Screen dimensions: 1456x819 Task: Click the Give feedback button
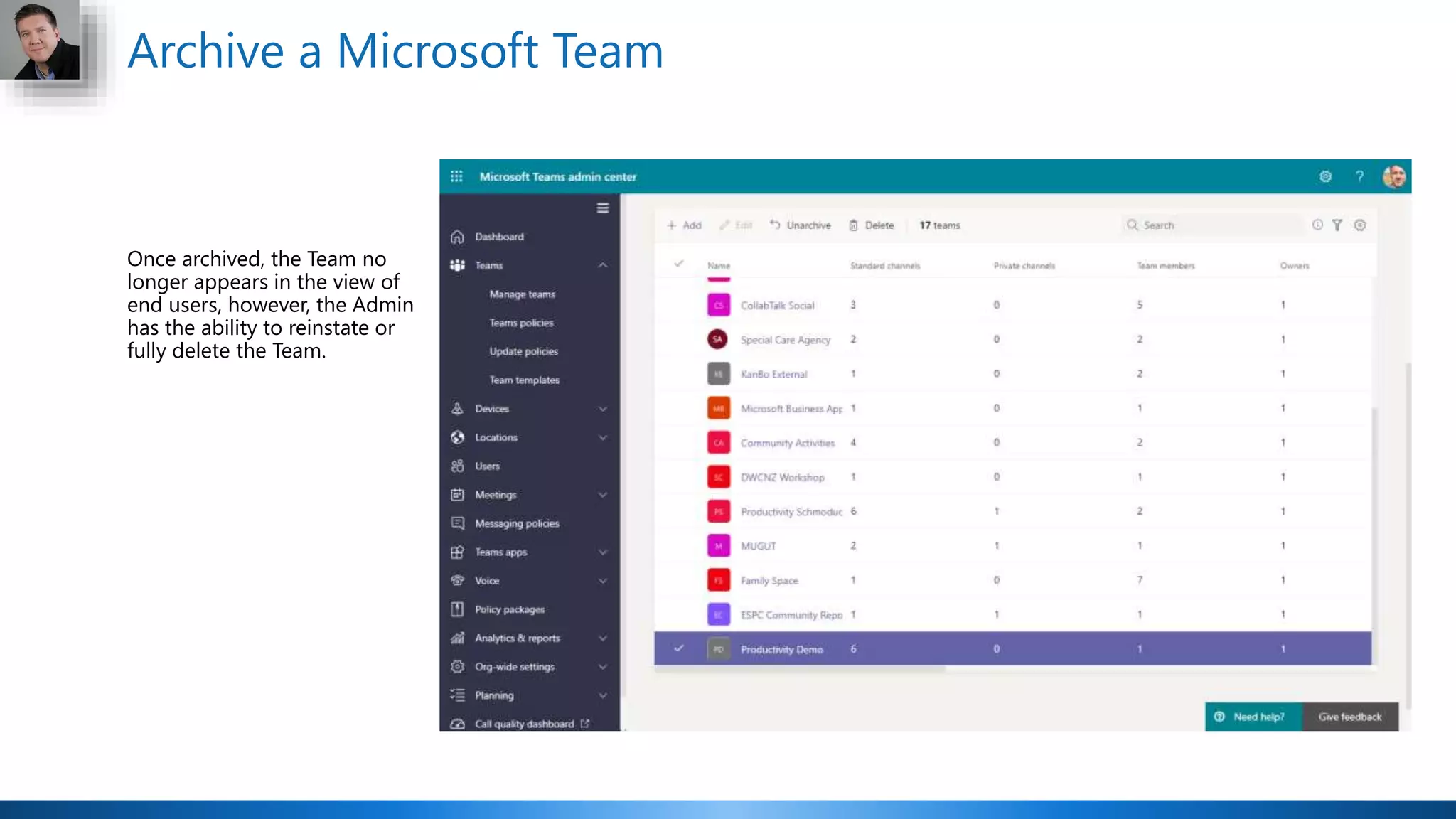tap(1350, 717)
